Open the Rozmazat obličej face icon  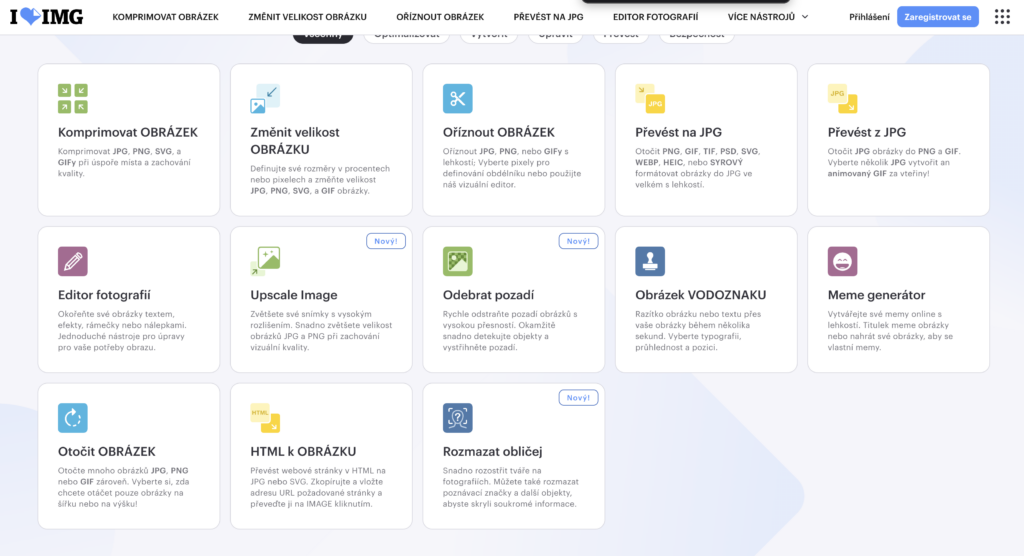tap(457, 417)
